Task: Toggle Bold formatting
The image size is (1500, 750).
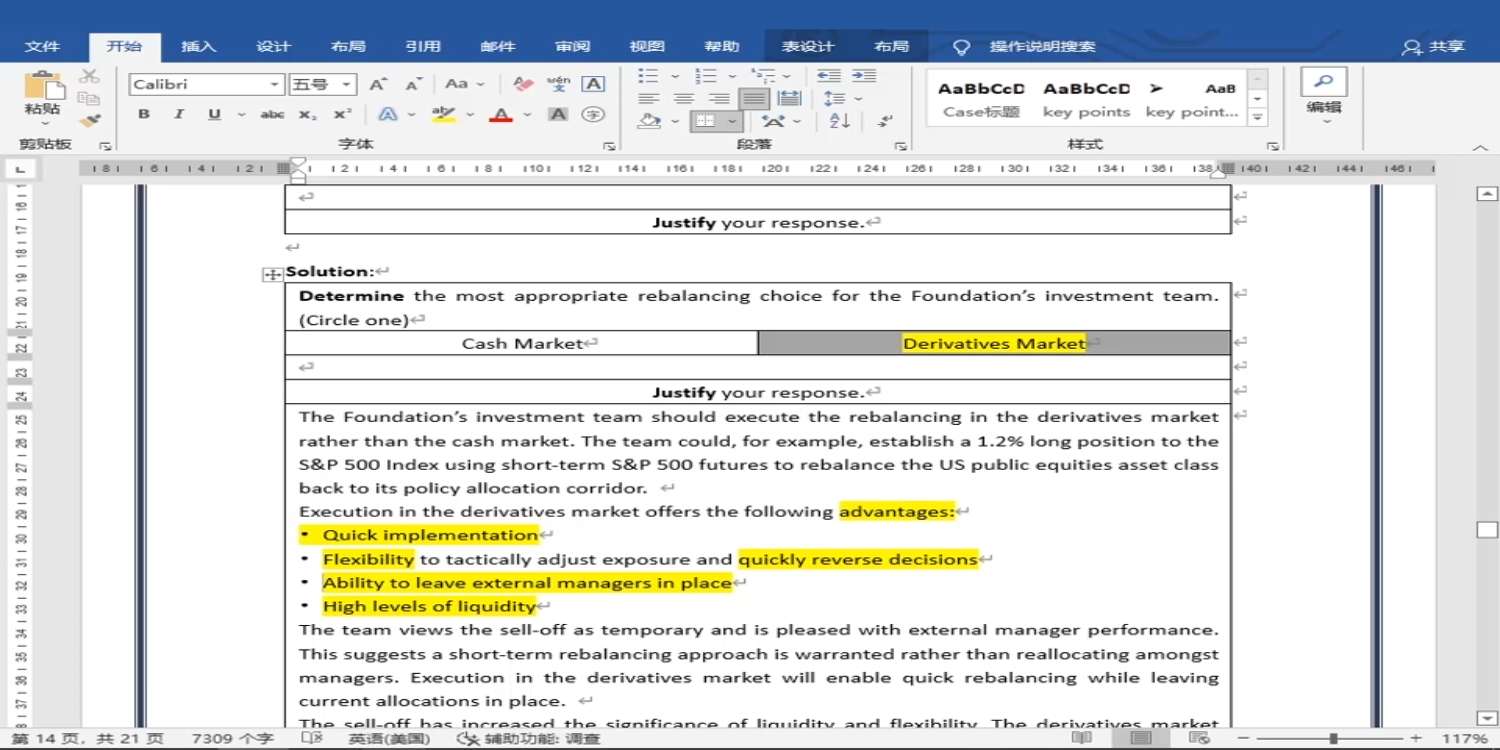Action: (144, 114)
